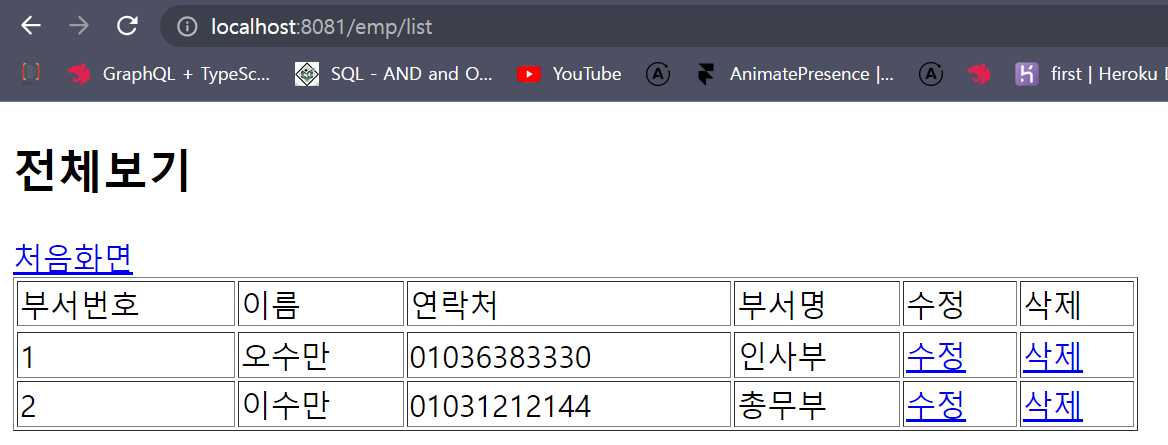Click the 부서명 column header
This screenshot has width=1168, height=445.
click(817, 304)
